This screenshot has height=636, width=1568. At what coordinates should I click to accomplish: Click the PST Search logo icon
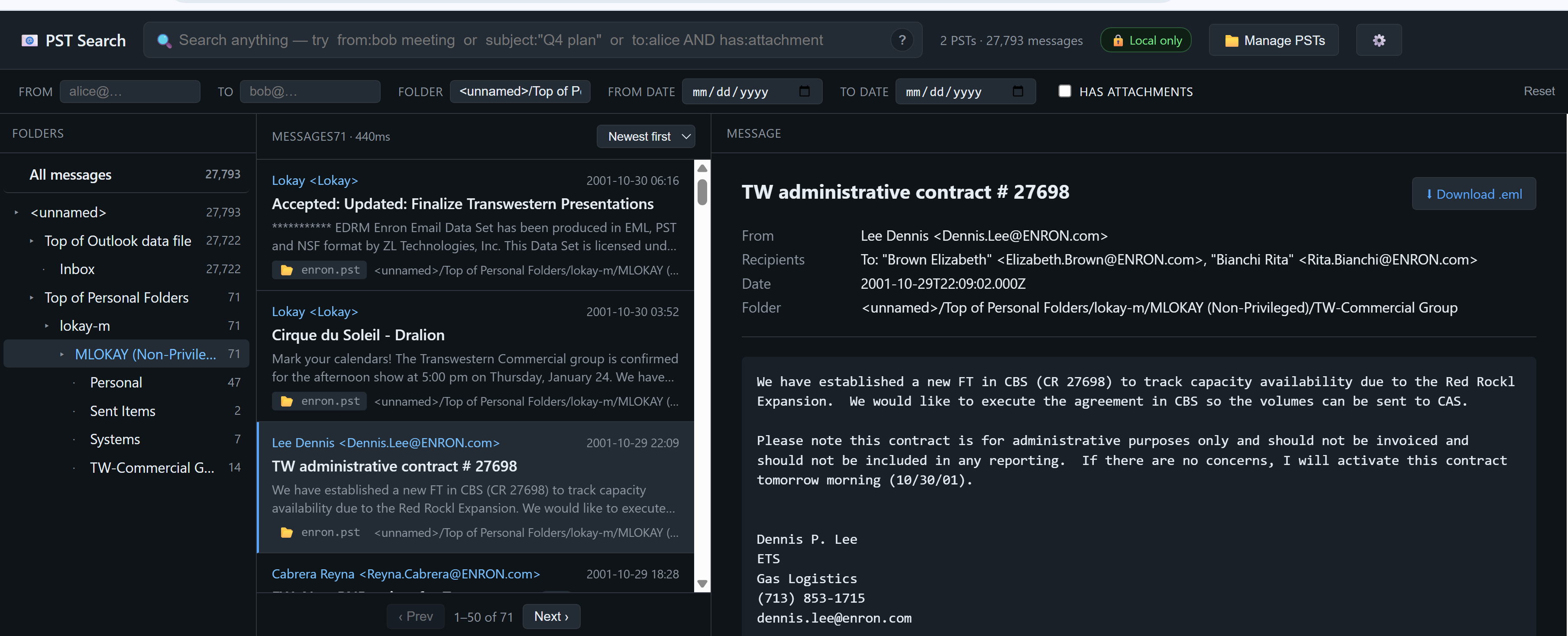(x=29, y=41)
